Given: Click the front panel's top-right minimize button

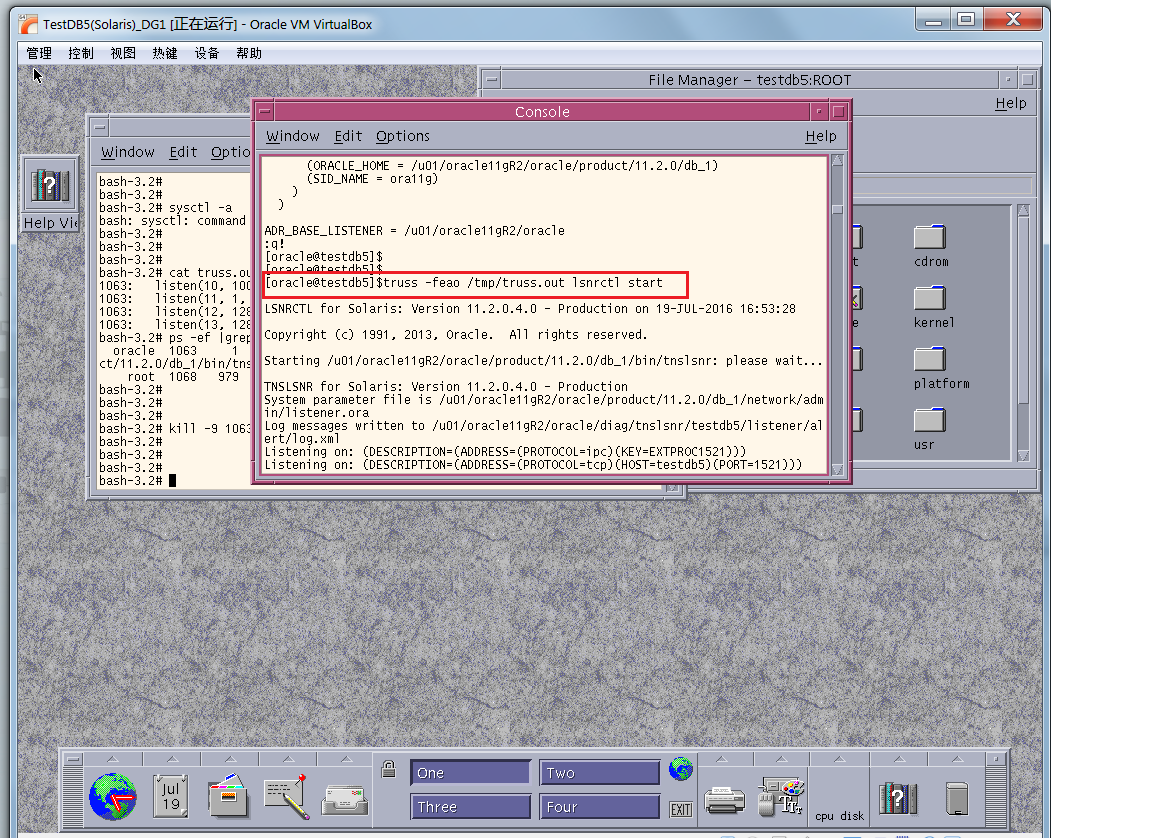Looking at the screenshot, I should 996,759.
